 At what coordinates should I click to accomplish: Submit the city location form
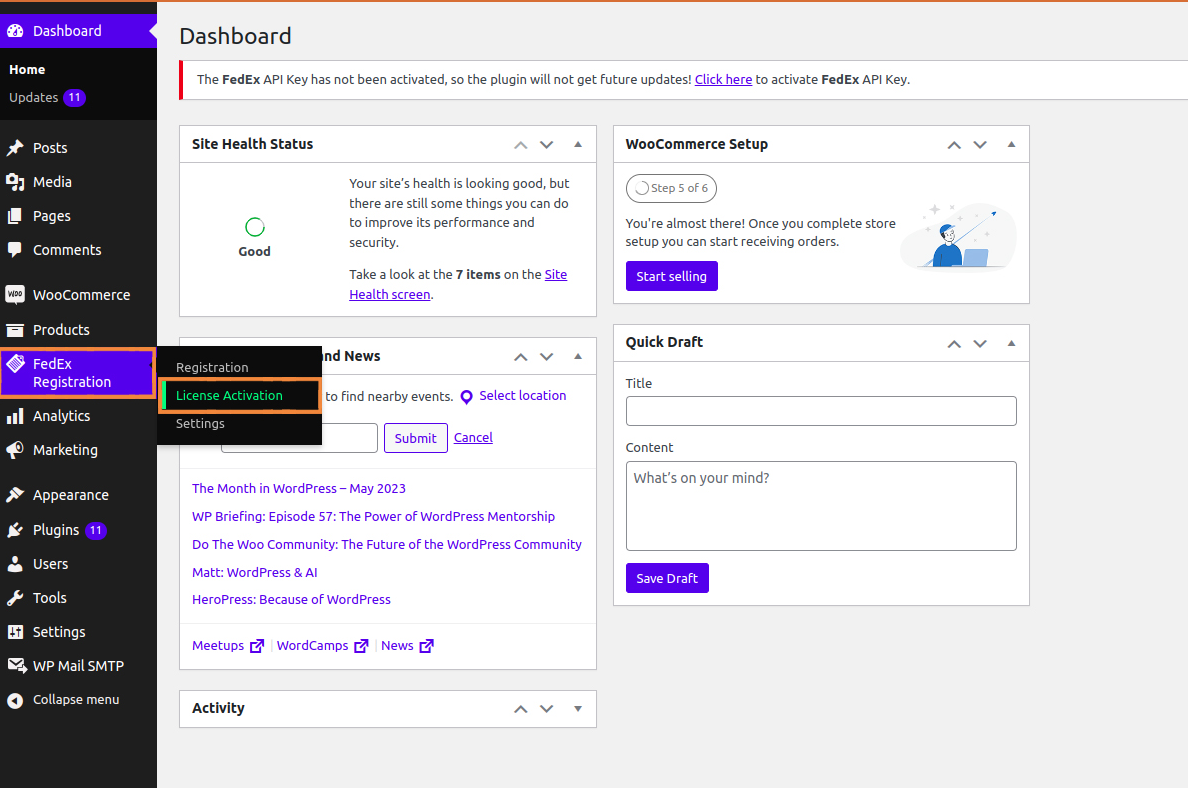click(415, 438)
